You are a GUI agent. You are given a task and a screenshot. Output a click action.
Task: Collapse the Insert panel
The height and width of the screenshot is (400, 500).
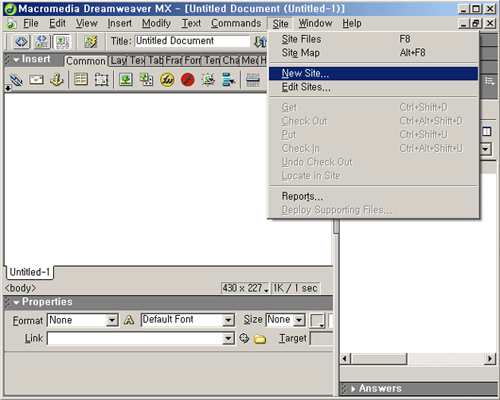(x=16, y=60)
